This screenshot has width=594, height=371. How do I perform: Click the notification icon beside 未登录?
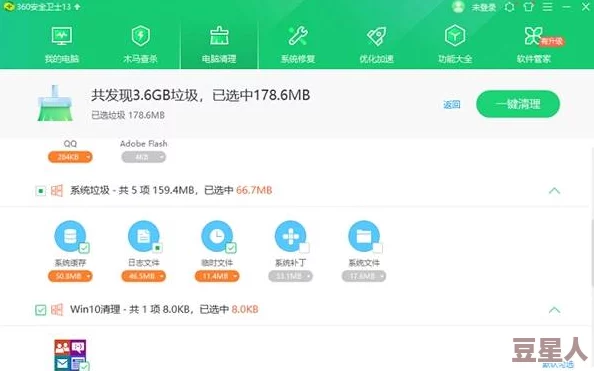[510, 7]
